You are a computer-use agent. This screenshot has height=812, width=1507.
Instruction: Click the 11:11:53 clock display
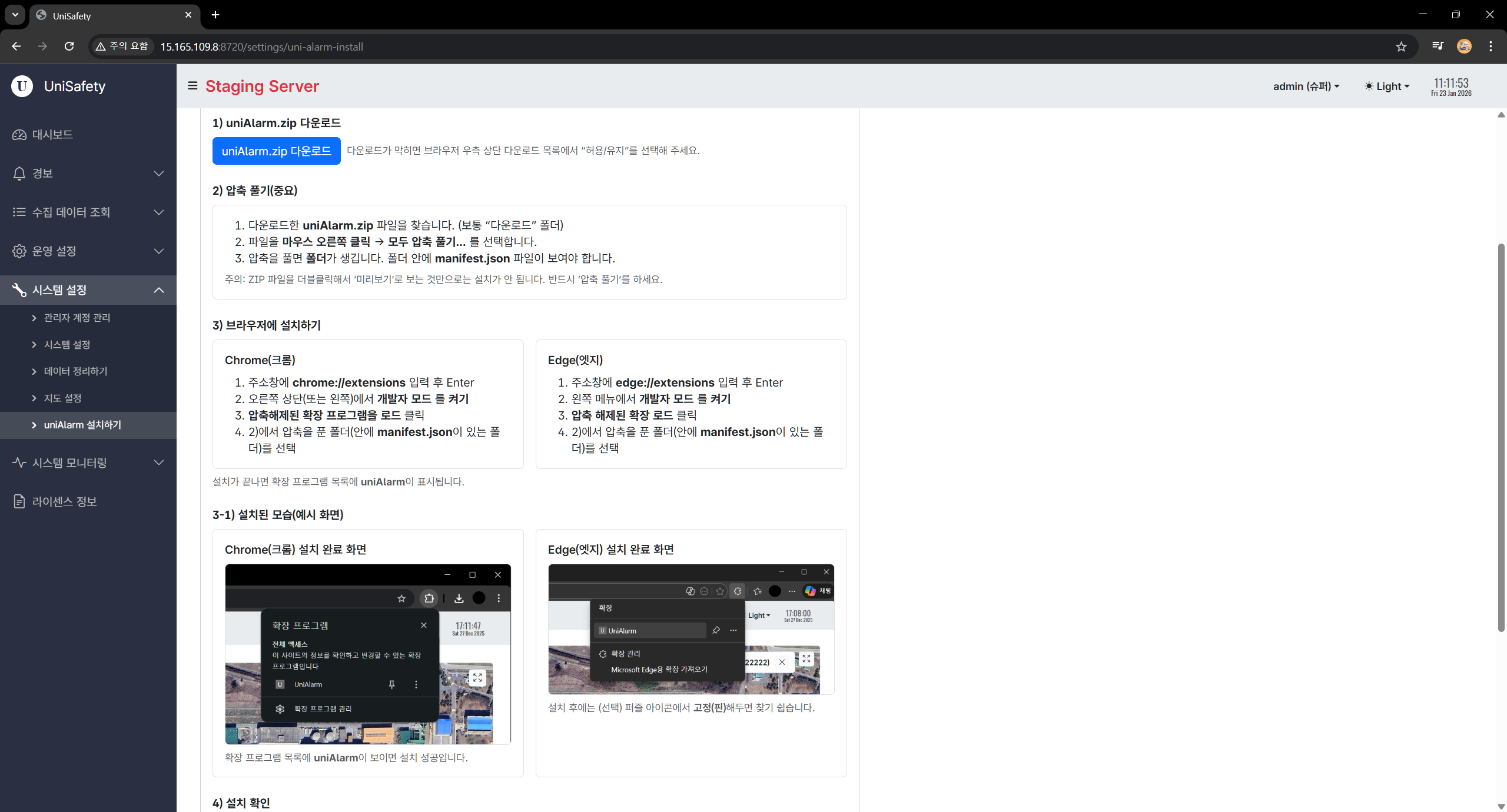pos(1451,84)
